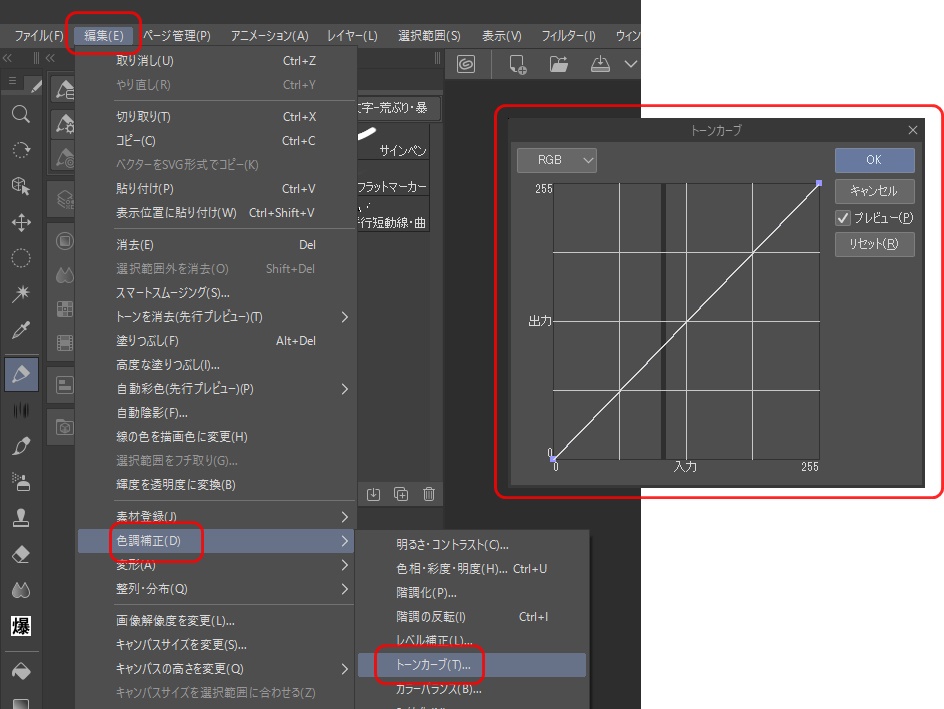This screenshot has height=709, width=944.
Task: Toggle プレビュー checkbox in Tone Curve
Action: [x=843, y=218]
